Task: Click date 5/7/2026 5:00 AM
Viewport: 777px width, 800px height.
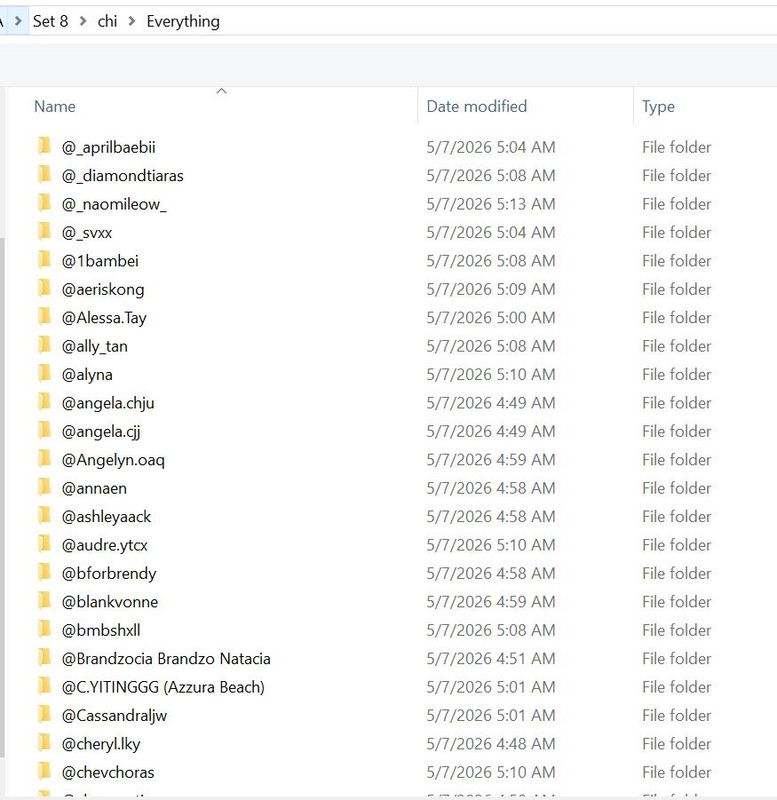Action: click(x=490, y=318)
